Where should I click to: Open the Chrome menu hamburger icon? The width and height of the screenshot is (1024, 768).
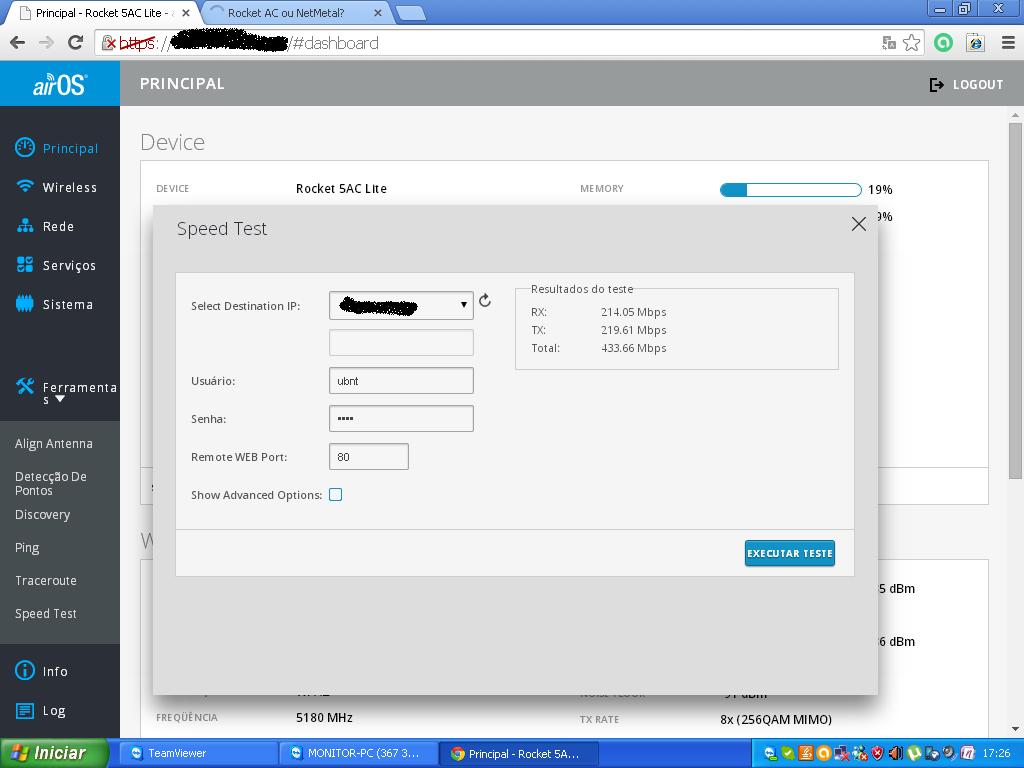[x=1008, y=43]
